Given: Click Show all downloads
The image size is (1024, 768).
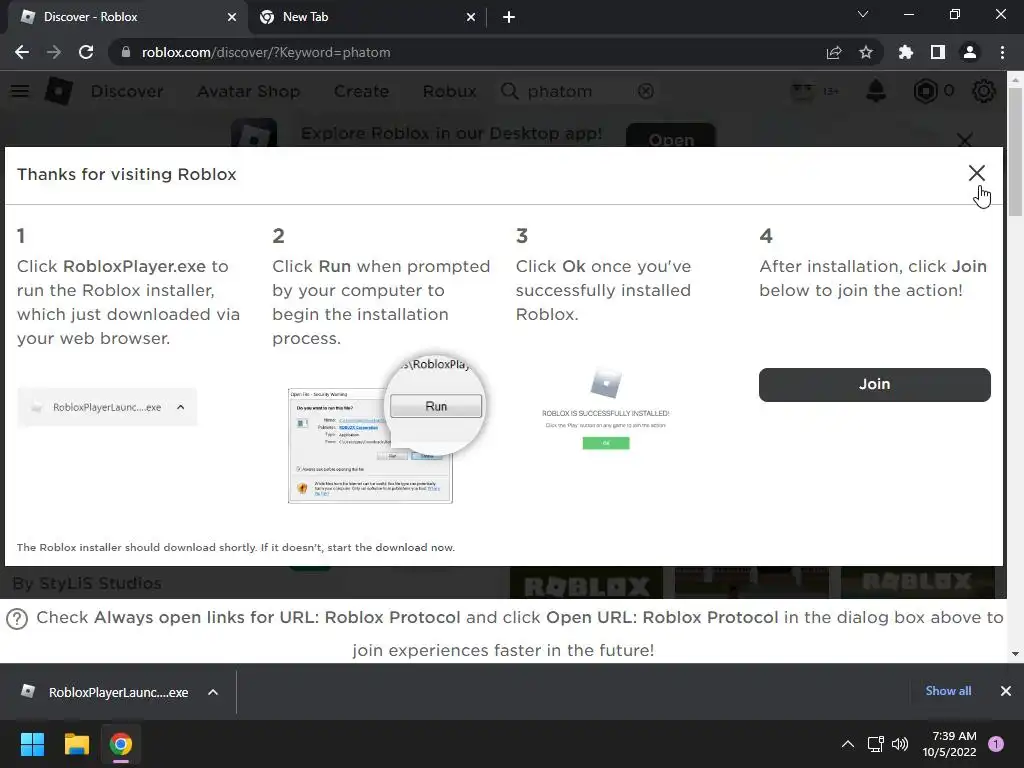Looking at the screenshot, I should [x=948, y=691].
